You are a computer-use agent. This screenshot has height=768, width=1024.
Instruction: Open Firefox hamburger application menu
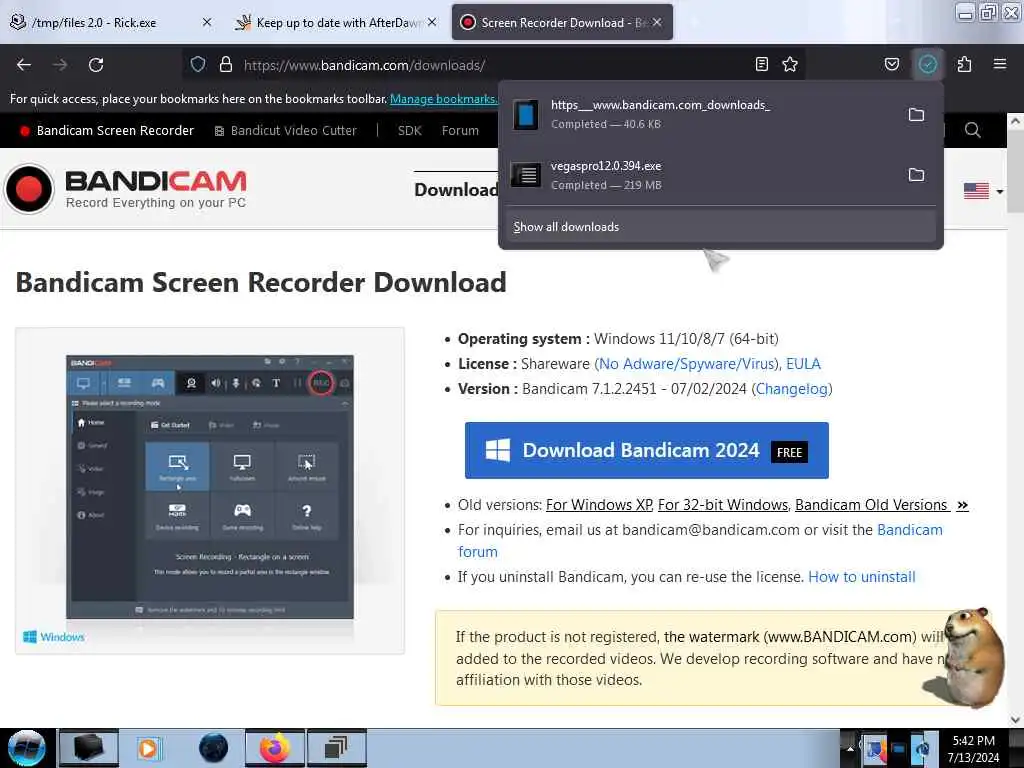pyautogui.click(x=1000, y=64)
